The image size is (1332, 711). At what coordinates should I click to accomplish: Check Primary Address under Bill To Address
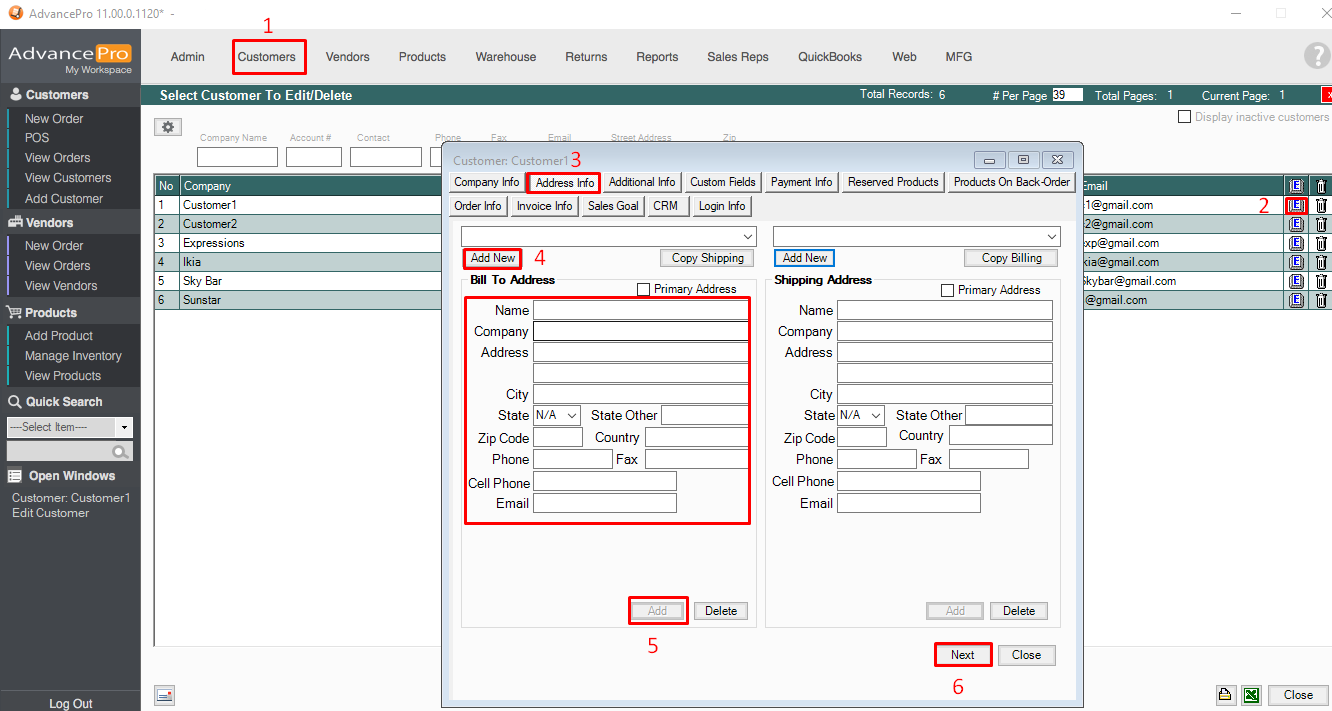(x=644, y=290)
